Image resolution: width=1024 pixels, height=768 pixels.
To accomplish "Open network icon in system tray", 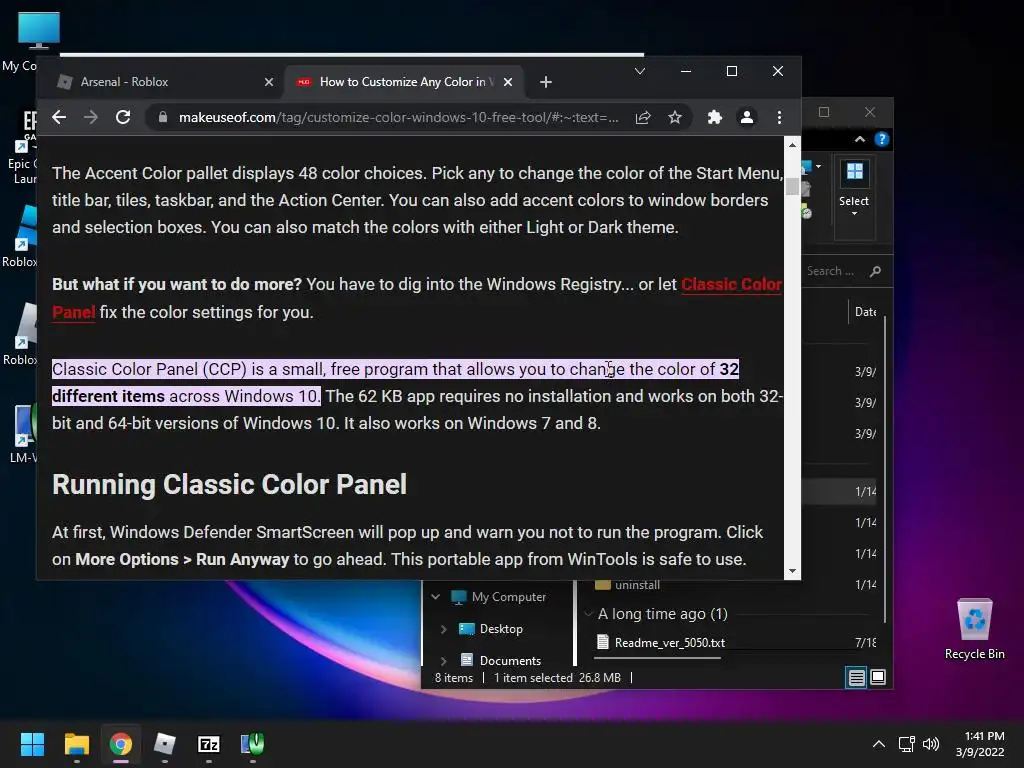I will [906, 744].
